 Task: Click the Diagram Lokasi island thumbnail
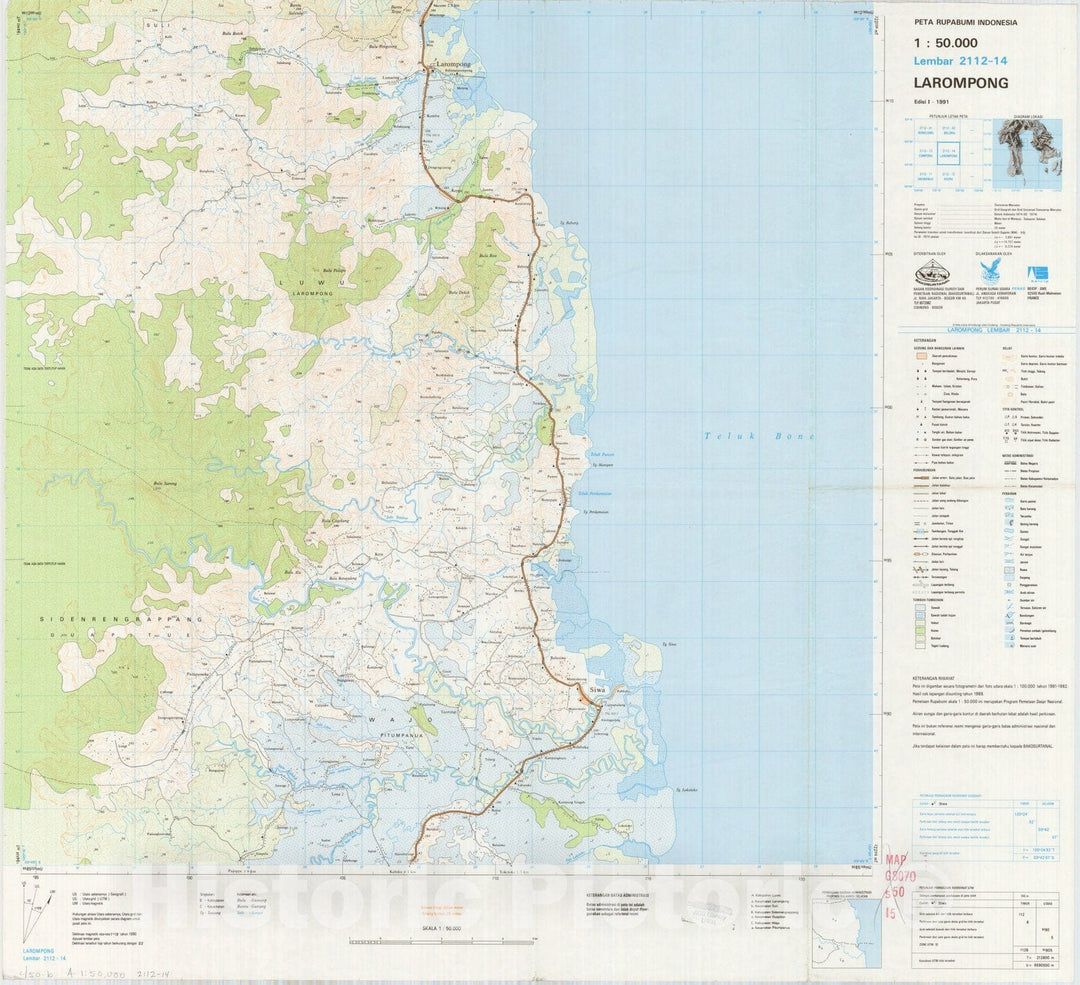point(1030,148)
